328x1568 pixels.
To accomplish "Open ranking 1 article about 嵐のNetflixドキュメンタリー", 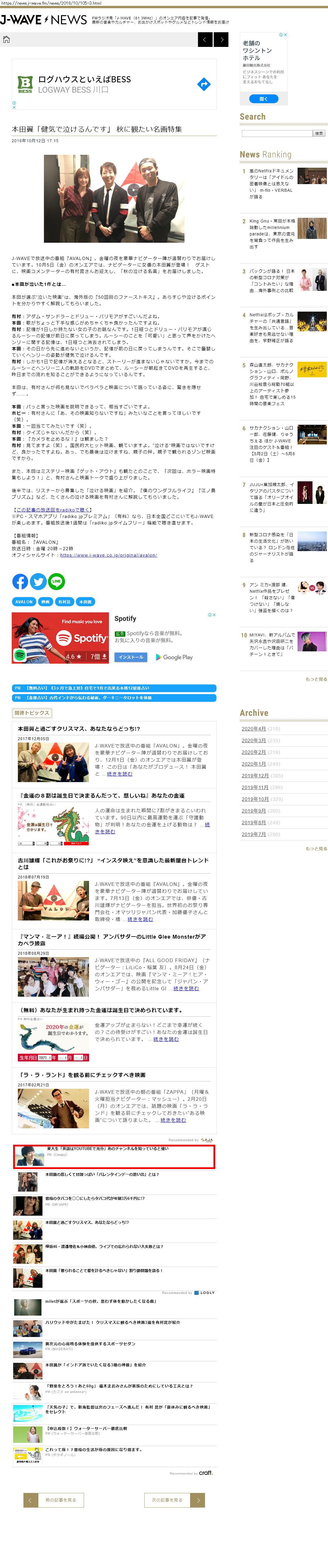I will point(271,184).
